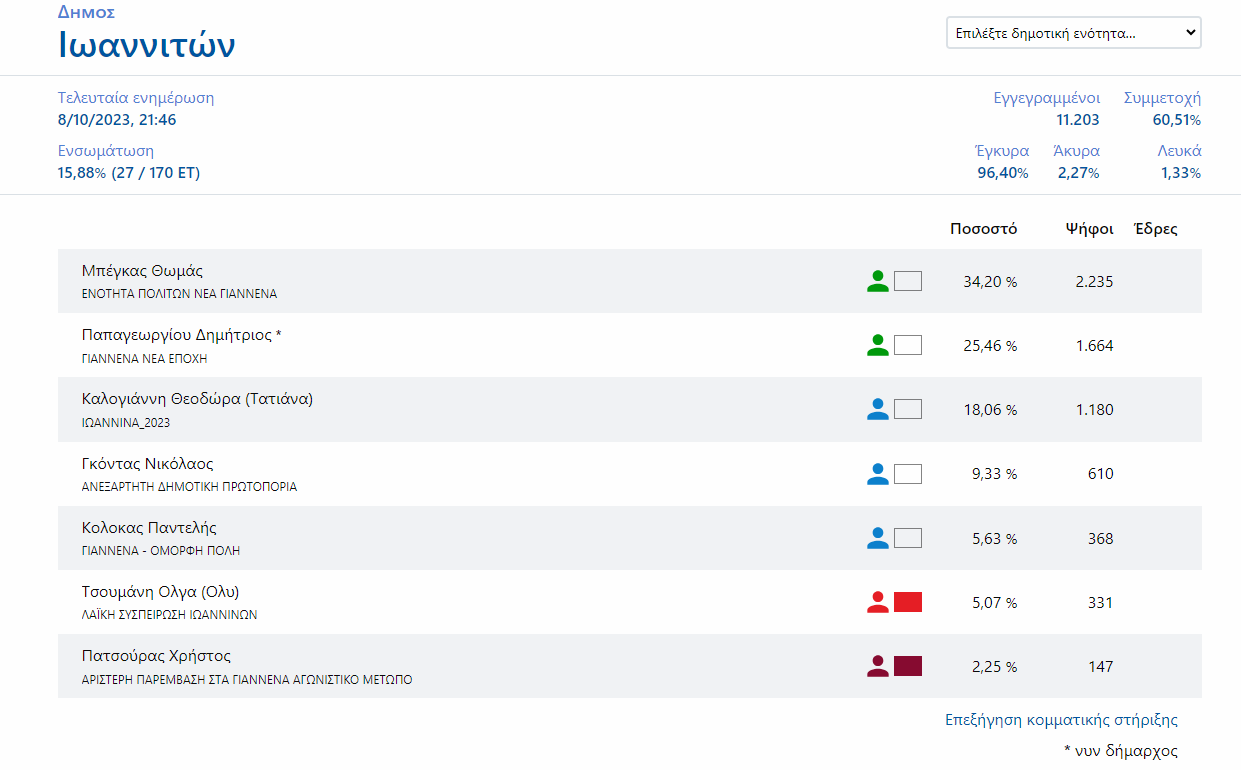
Task: Click the 'Έδρες' column header
Action: (1155, 229)
